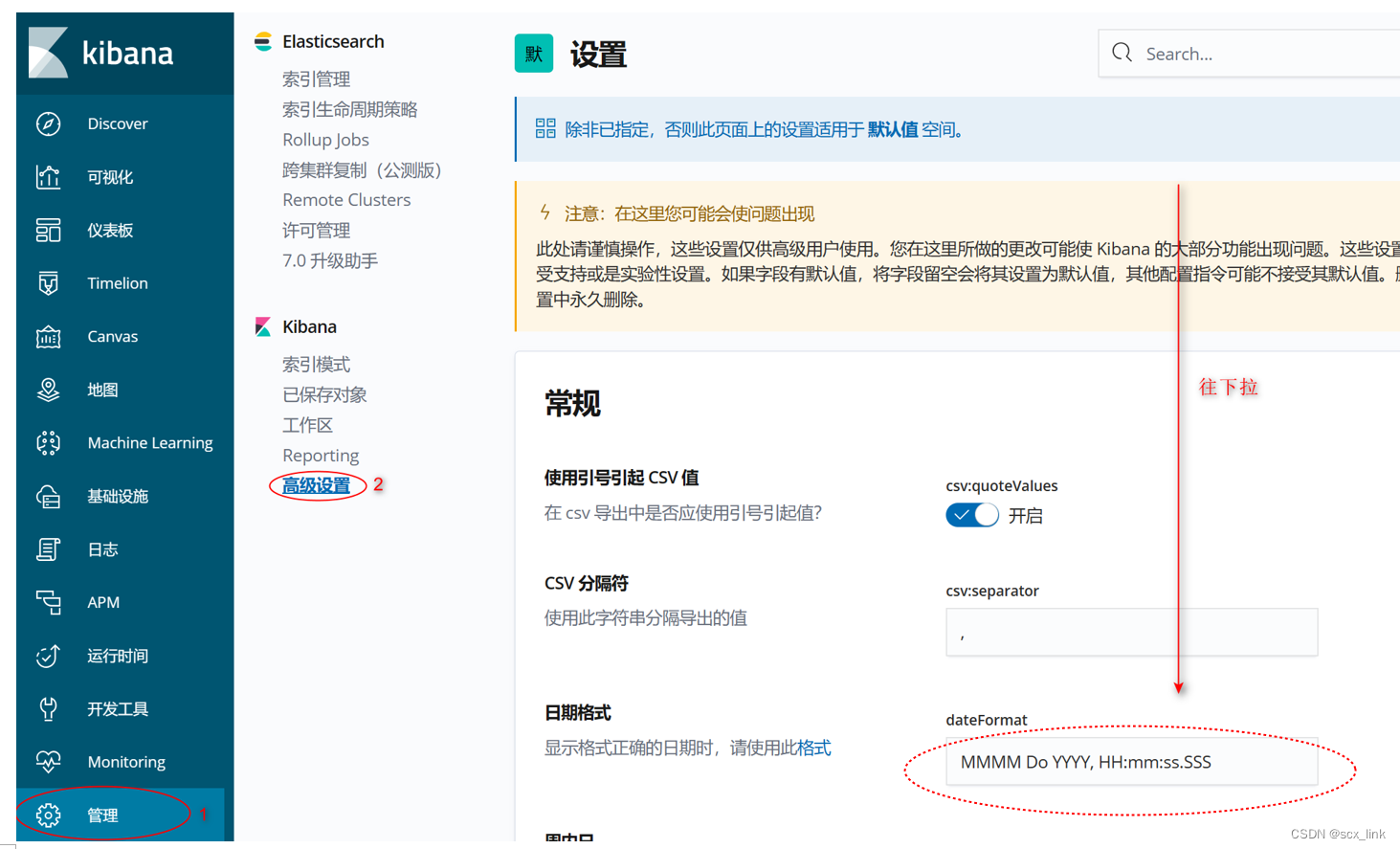Open Rollup Jobs link
The height and width of the screenshot is (849, 1400).
[325, 140]
